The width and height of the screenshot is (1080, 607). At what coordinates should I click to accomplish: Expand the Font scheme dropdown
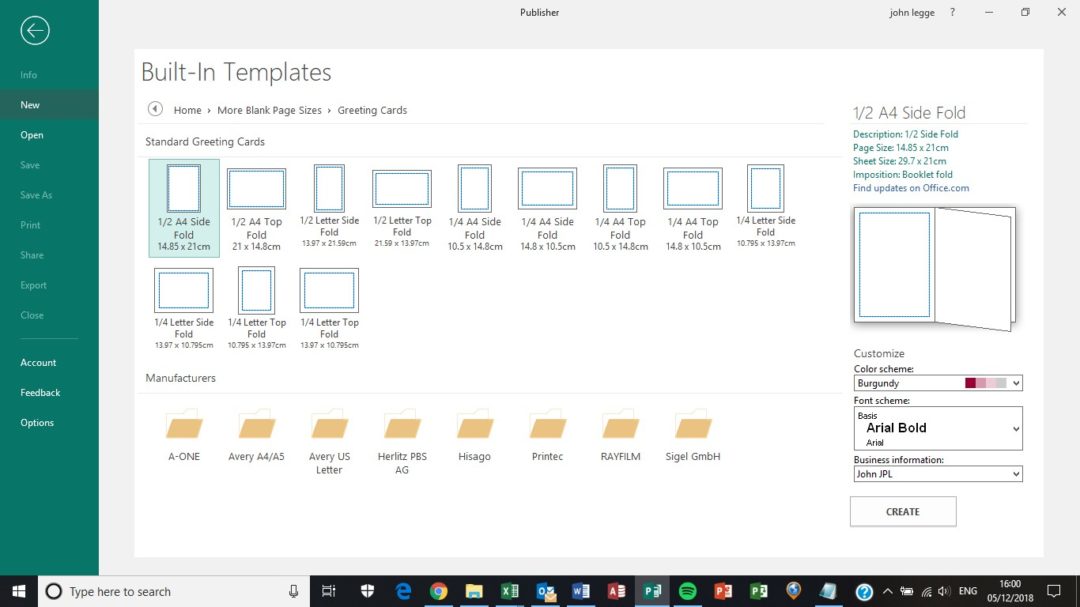[x=1016, y=429]
